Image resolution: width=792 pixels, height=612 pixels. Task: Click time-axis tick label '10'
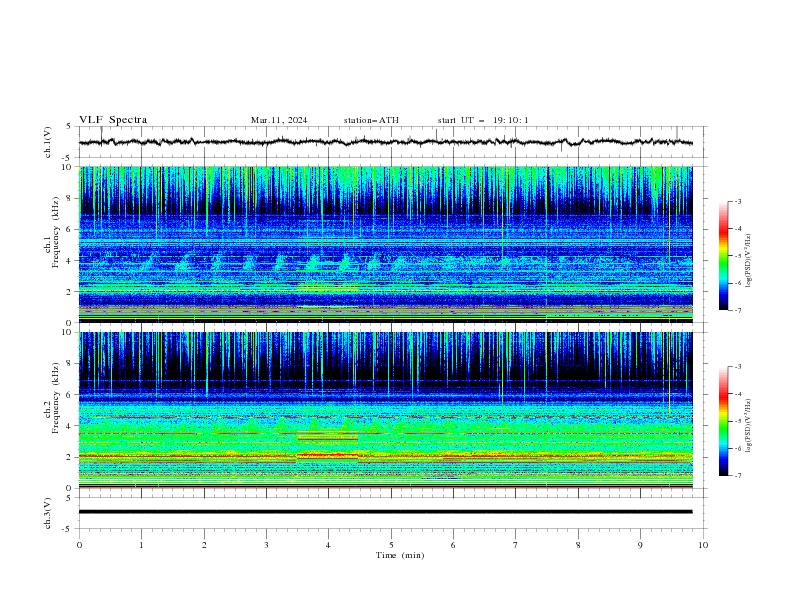click(x=703, y=545)
